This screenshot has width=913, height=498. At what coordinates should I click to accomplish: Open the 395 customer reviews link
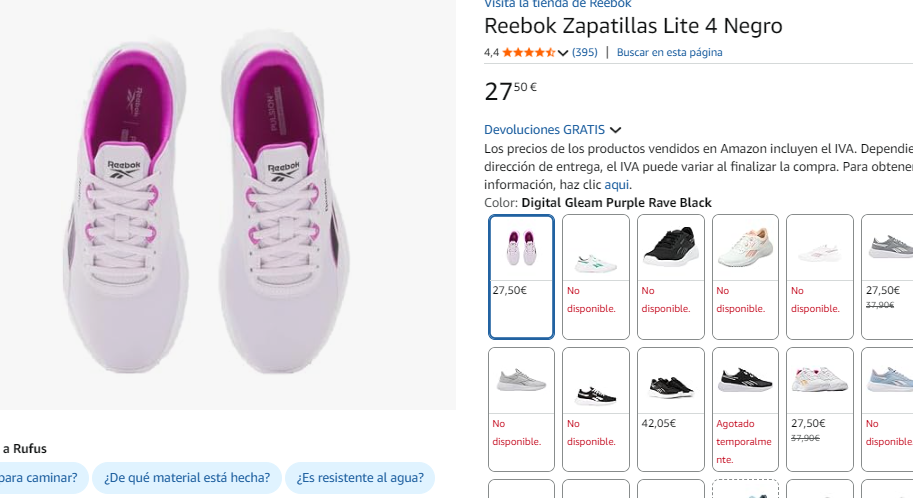coord(585,52)
